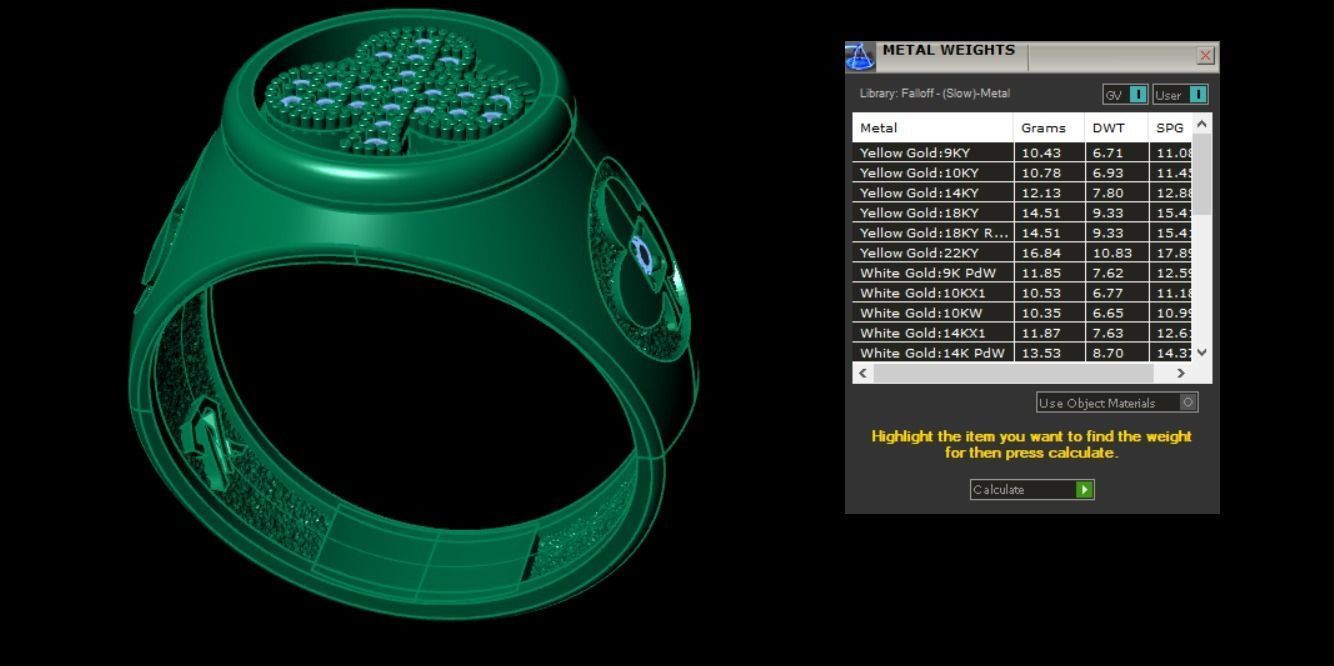Select the Yellow Gold:22KY row
The width and height of the screenshot is (1334, 666).
pyautogui.click(x=1023, y=253)
